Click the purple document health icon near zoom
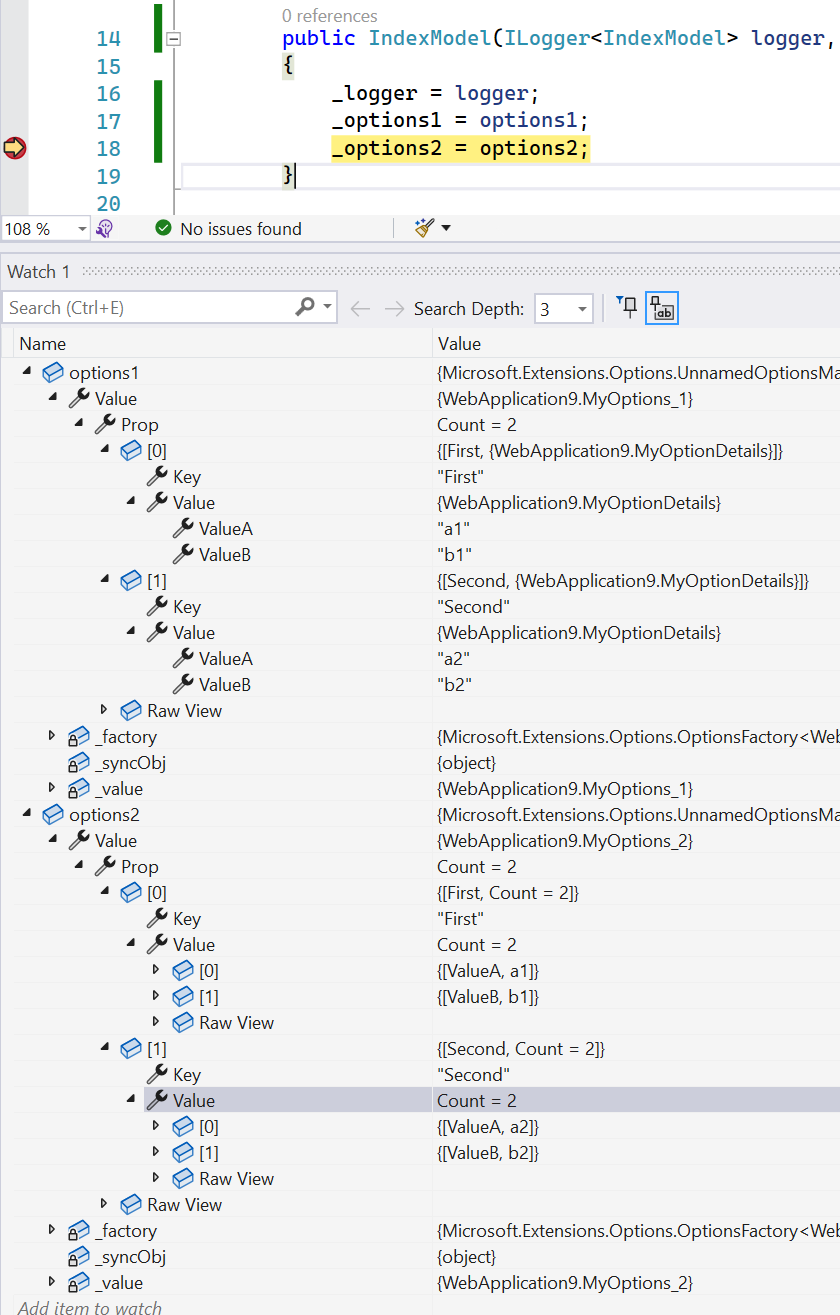840x1315 pixels. [103, 228]
